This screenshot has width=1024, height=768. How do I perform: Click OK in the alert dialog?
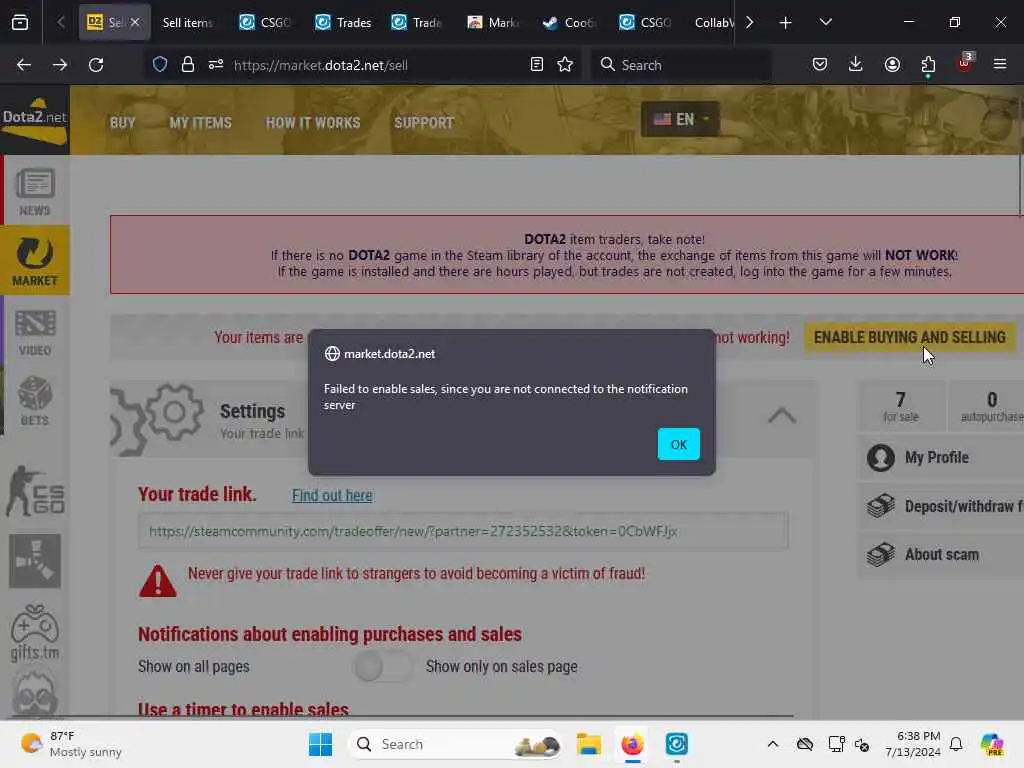(679, 444)
